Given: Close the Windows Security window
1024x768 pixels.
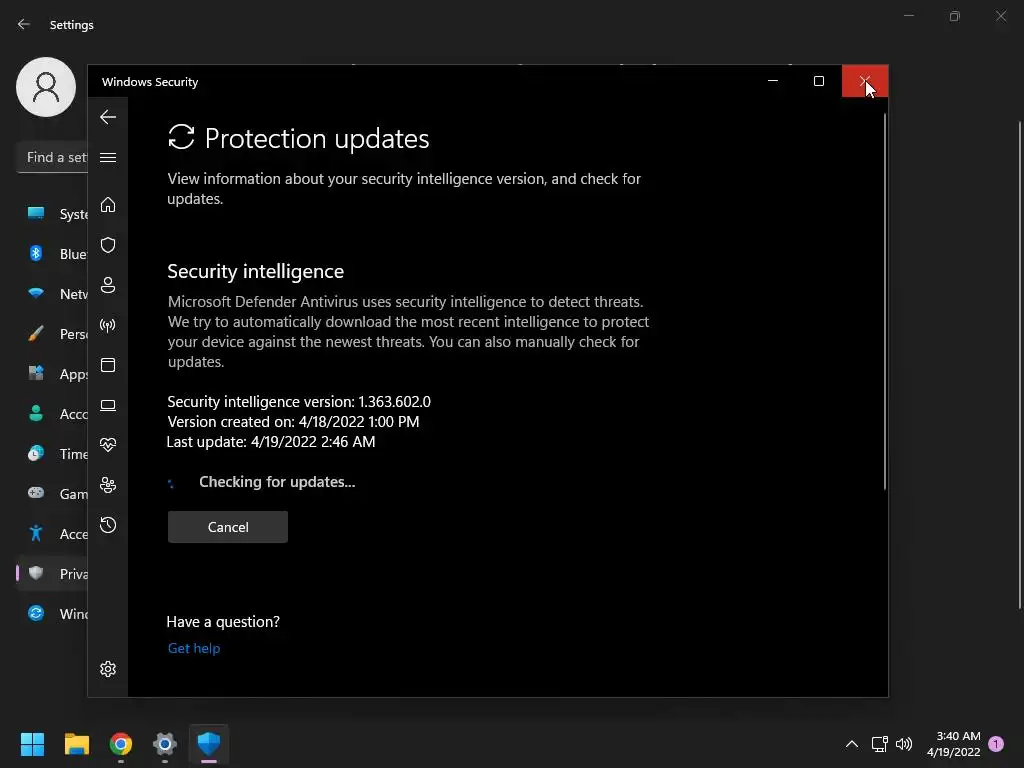Looking at the screenshot, I should pyautogui.click(x=865, y=81).
